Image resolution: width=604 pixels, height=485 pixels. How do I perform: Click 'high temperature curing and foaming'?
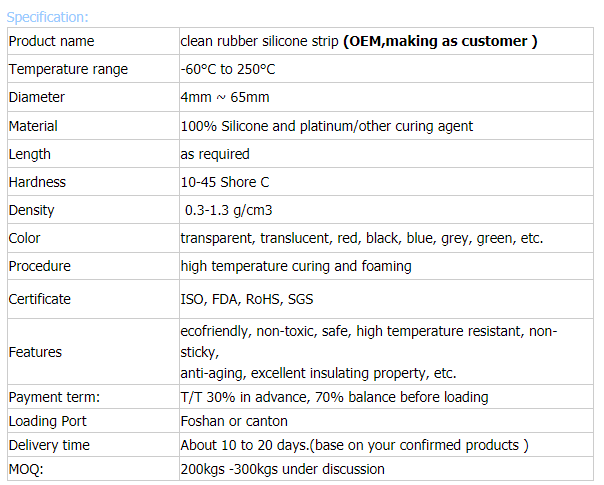pos(296,267)
